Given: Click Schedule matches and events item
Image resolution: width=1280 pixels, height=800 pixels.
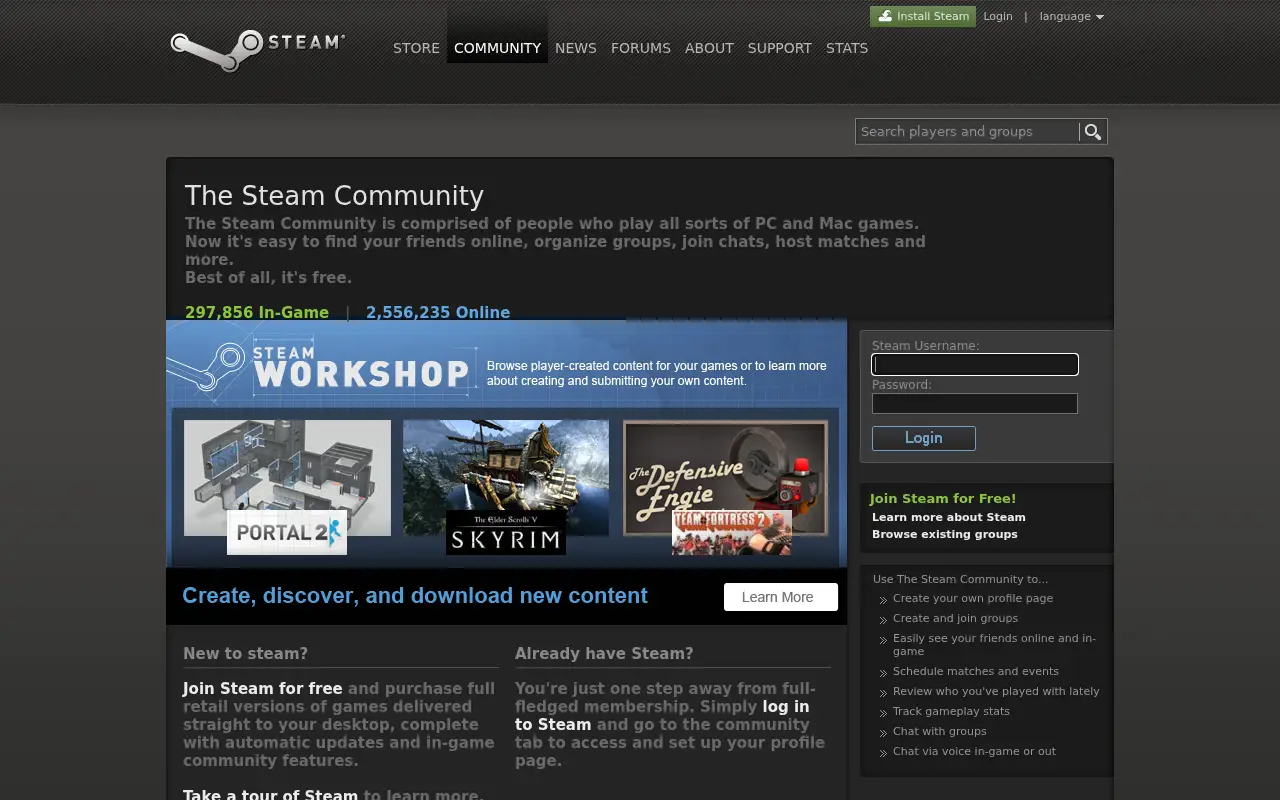Looking at the screenshot, I should pos(976,671).
